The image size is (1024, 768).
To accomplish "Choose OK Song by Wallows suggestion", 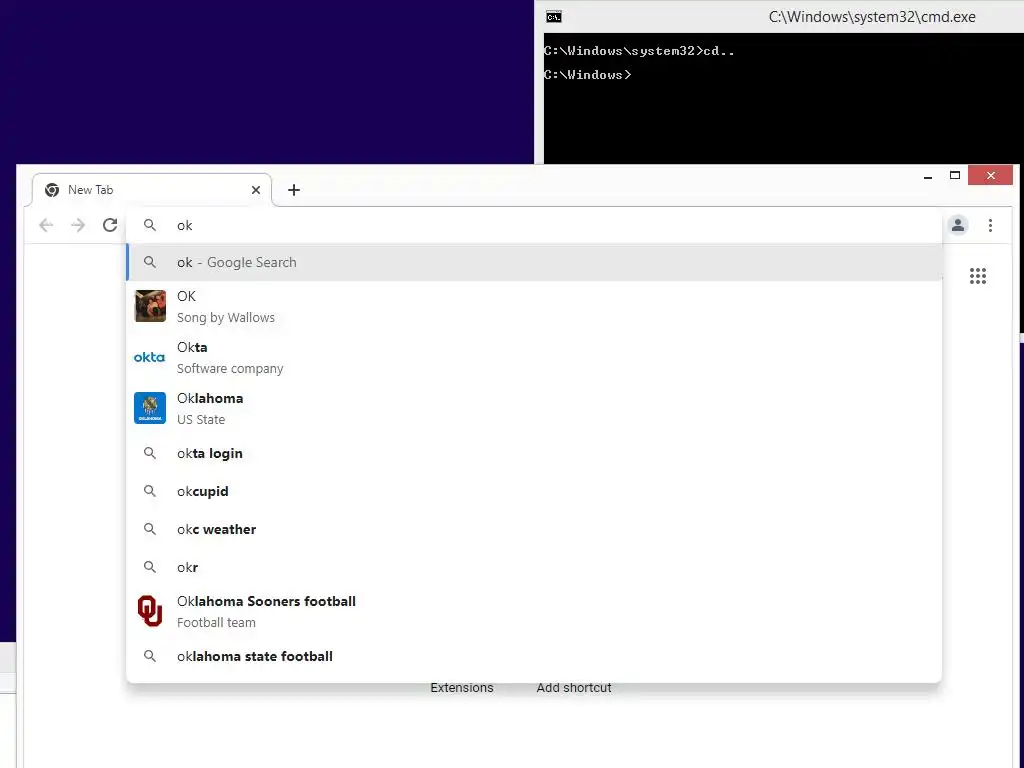I will 534,306.
